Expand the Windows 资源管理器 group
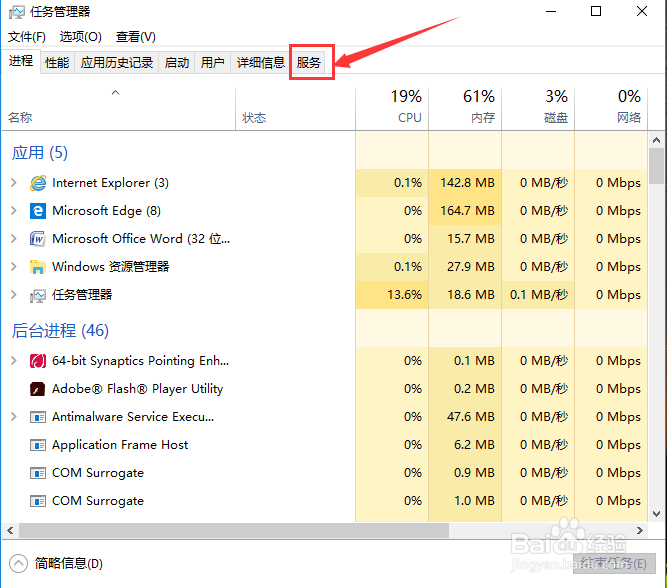Viewport: 667px width, 588px height. tap(14, 267)
